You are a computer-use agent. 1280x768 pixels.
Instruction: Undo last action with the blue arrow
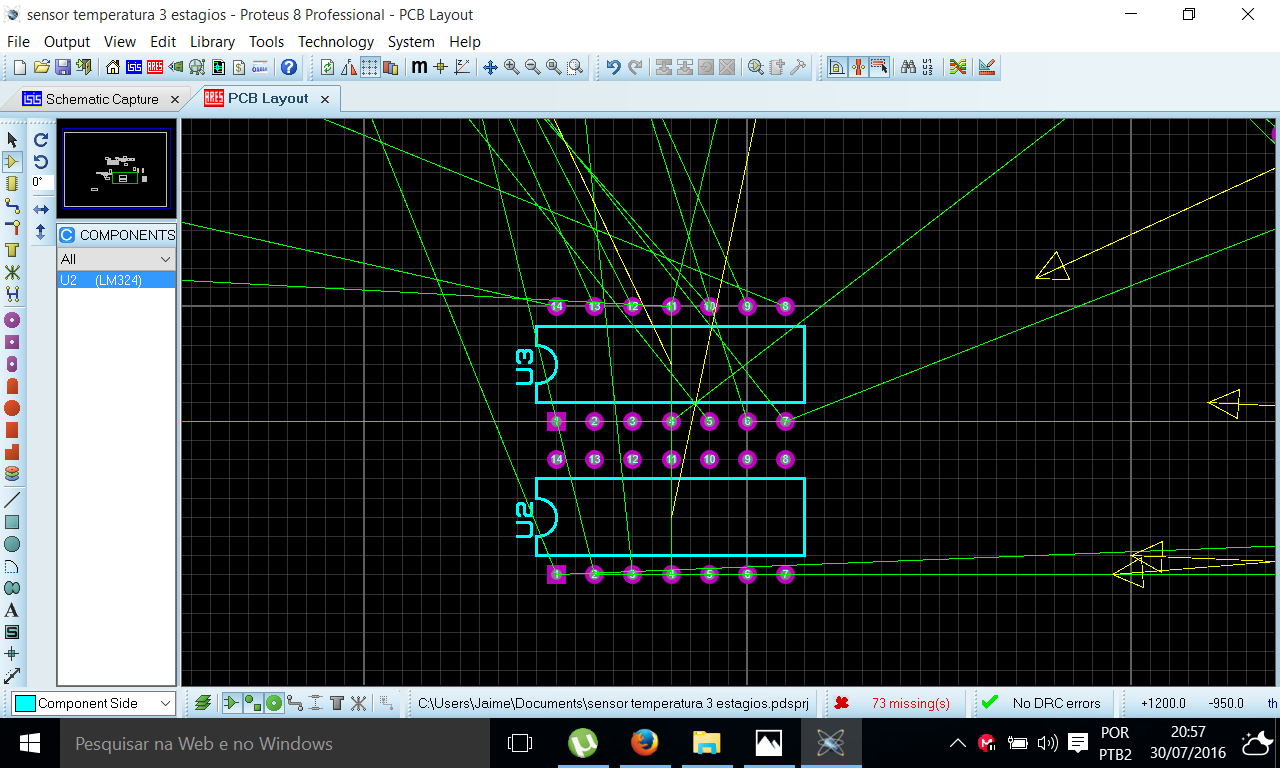point(613,67)
